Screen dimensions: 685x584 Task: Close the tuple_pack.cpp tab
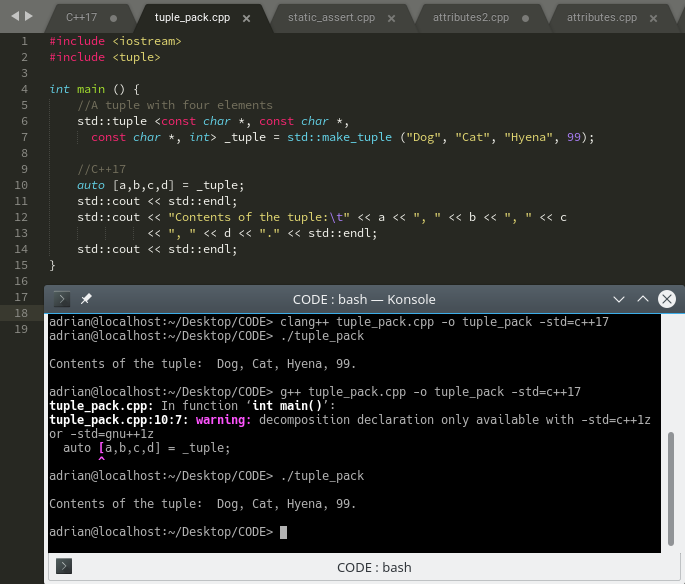[x=246, y=18]
